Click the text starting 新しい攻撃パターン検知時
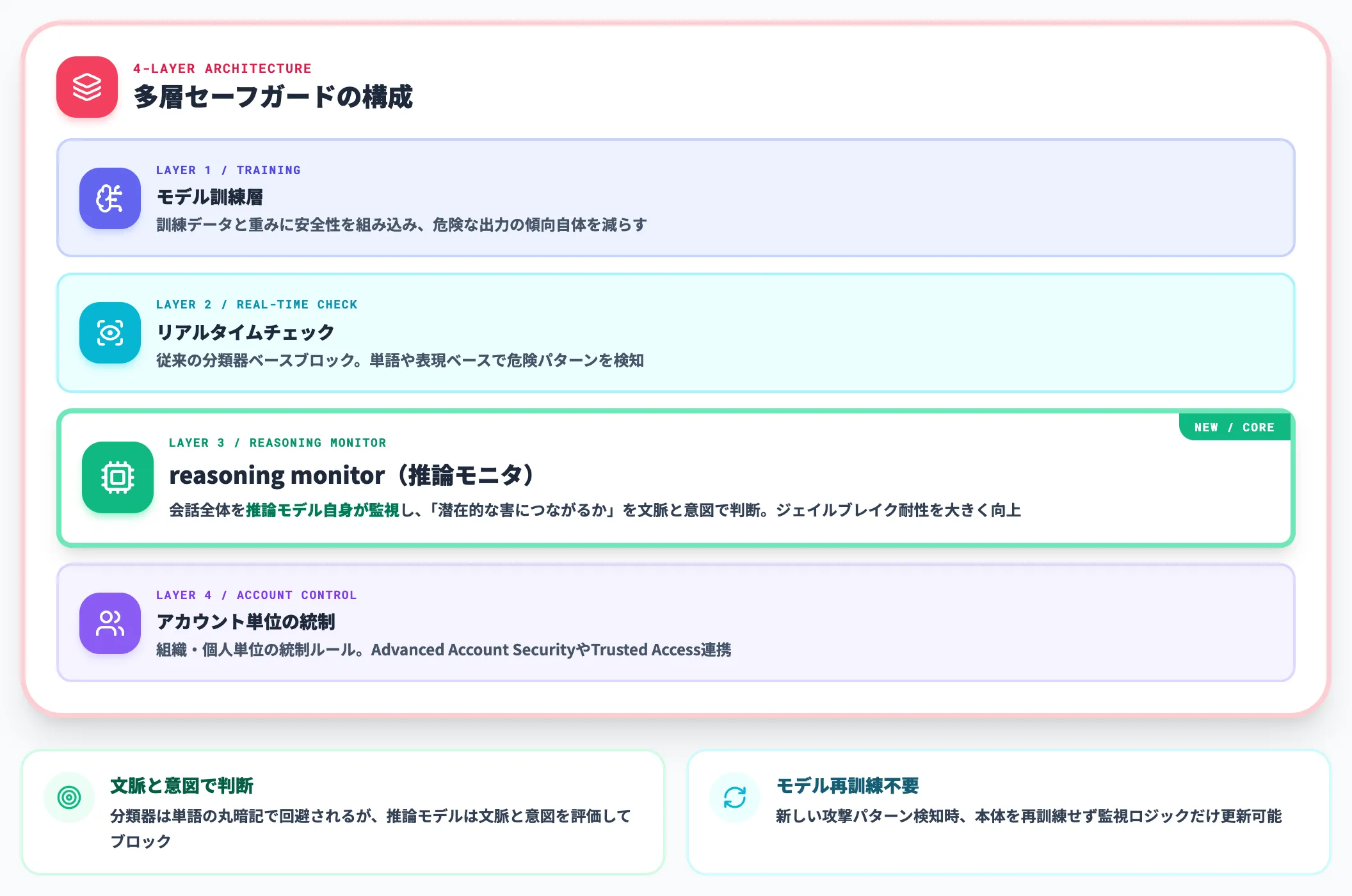1352x896 pixels. click(x=1029, y=816)
